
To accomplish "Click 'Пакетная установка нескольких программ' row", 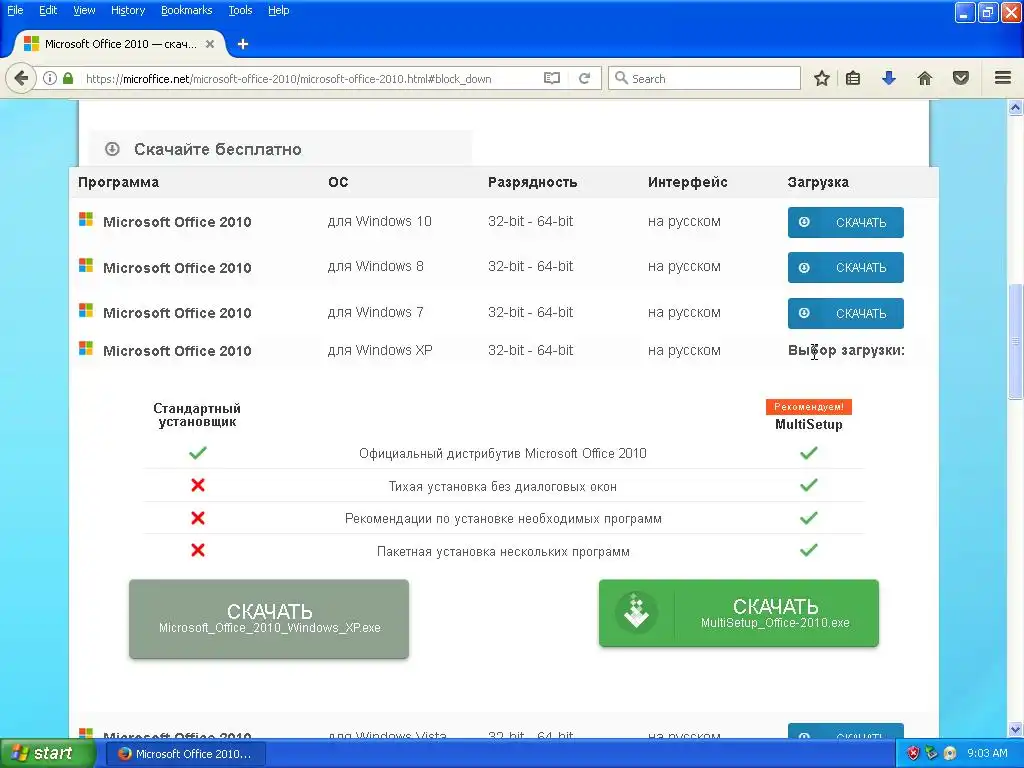I will [x=504, y=552].
